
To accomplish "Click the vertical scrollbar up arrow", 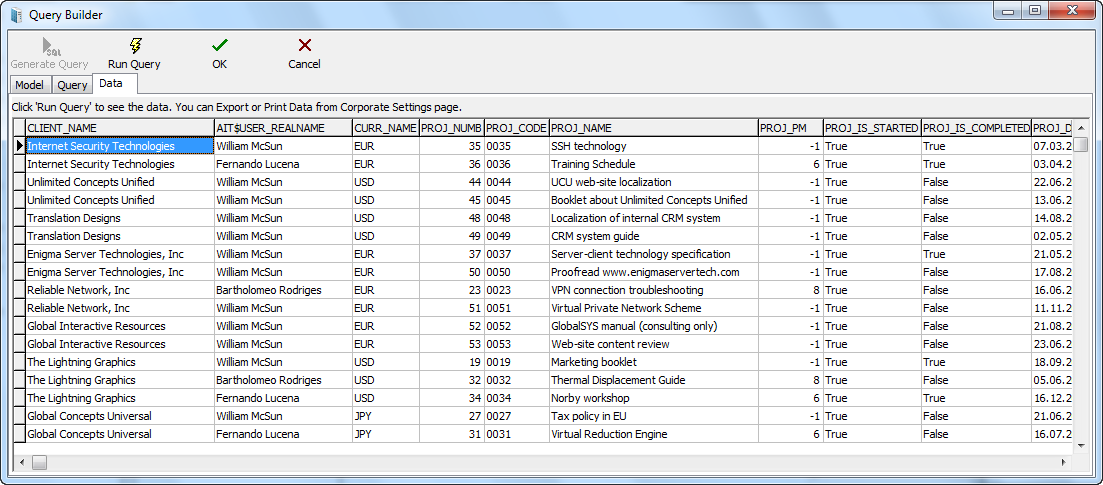I will click(x=1082, y=127).
